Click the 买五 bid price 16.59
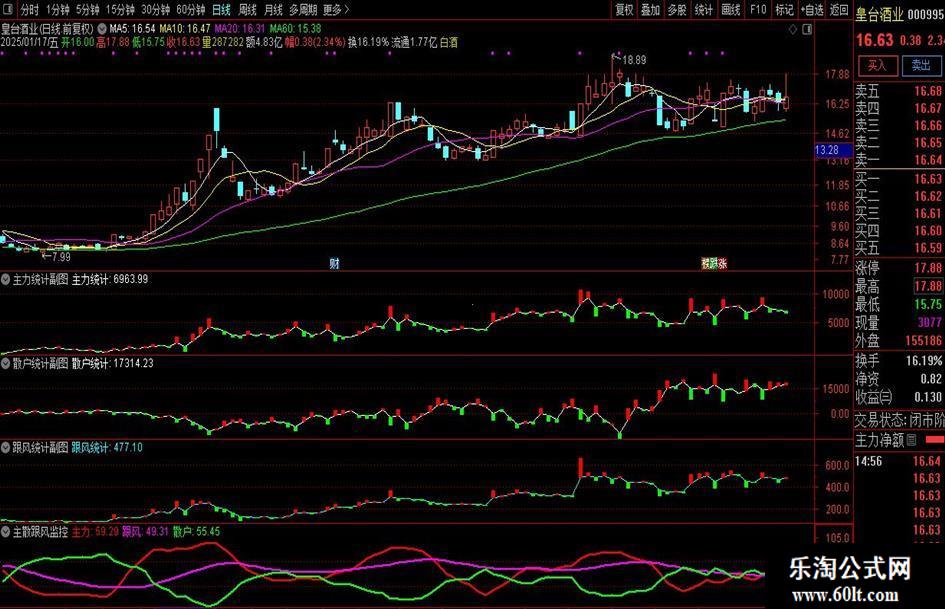 928,248
